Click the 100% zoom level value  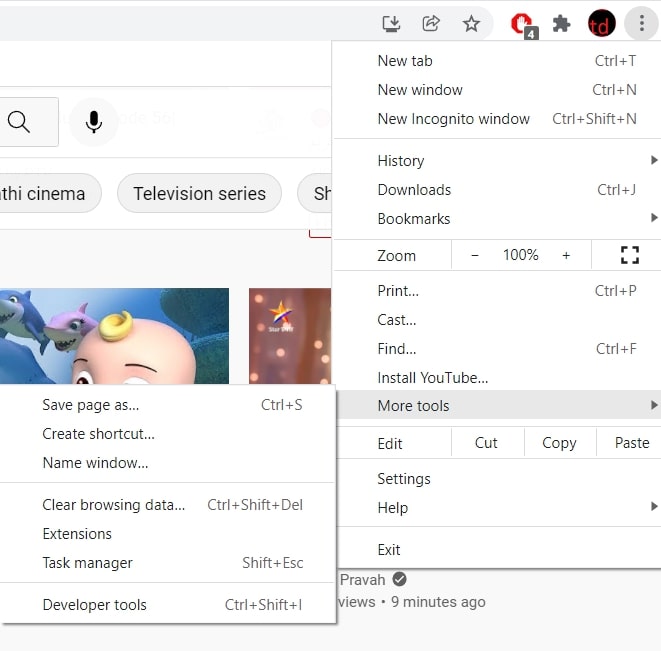(520, 255)
